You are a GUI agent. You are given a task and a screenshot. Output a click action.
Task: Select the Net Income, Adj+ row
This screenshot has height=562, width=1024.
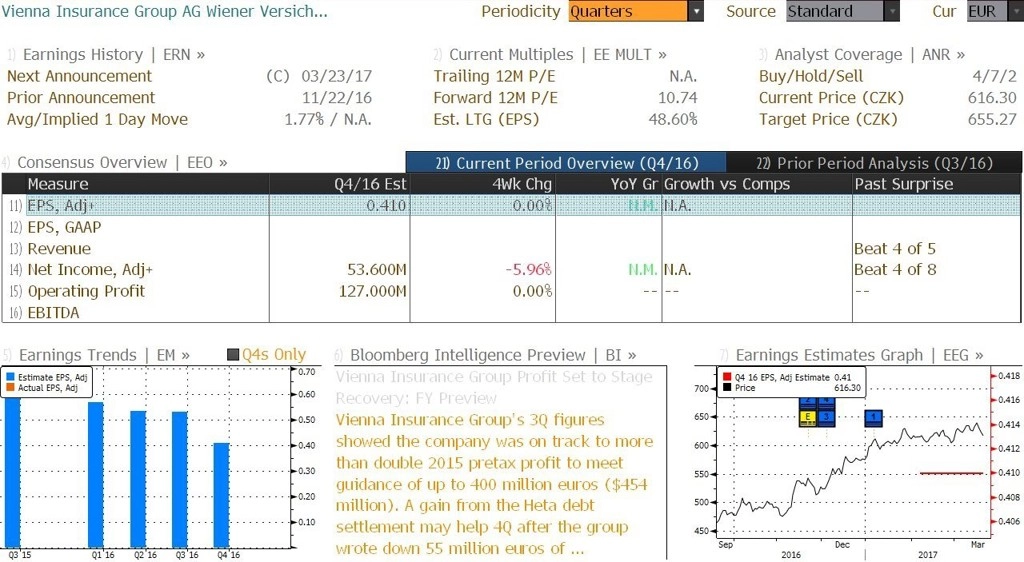[511, 270]
